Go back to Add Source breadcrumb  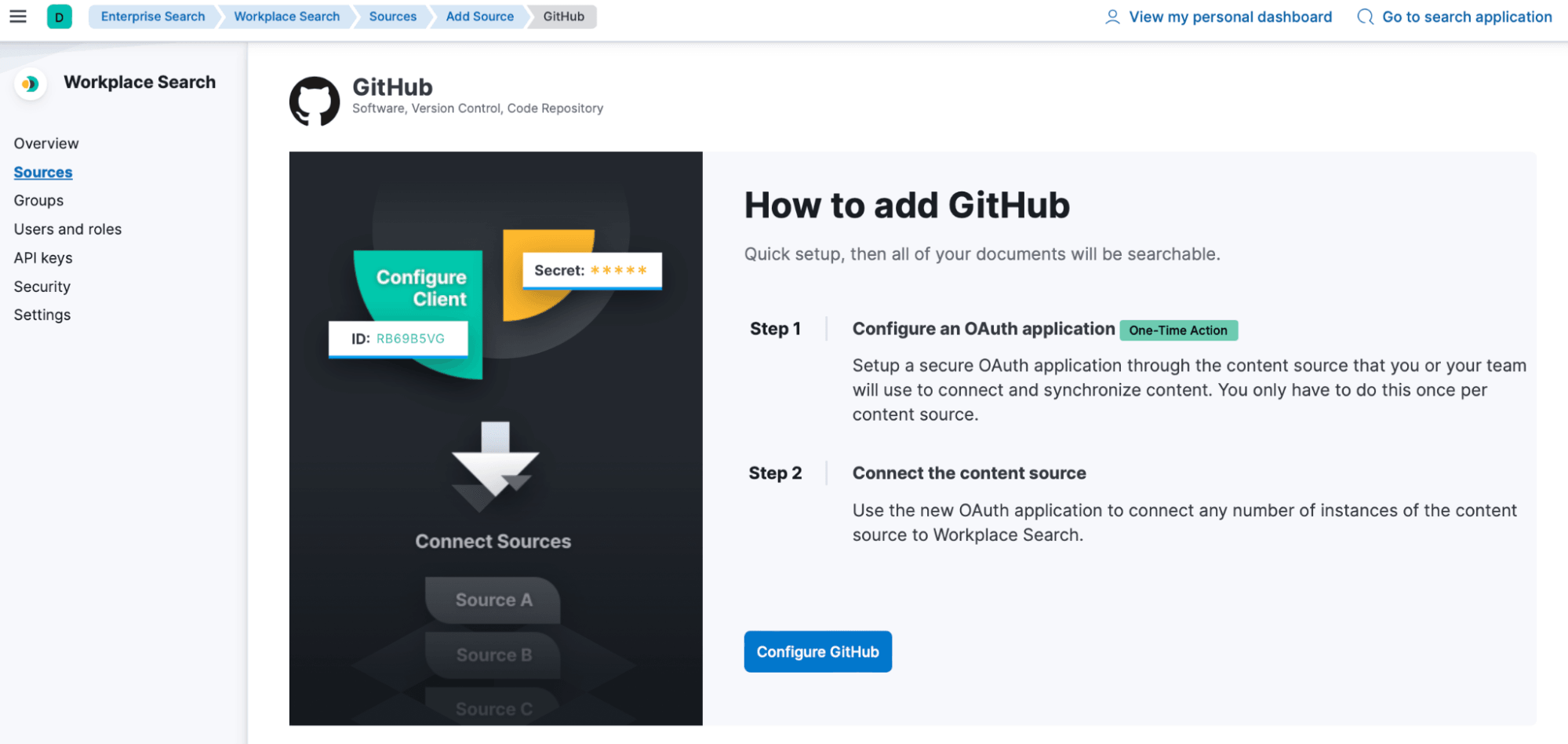click(x=480, y=16)
